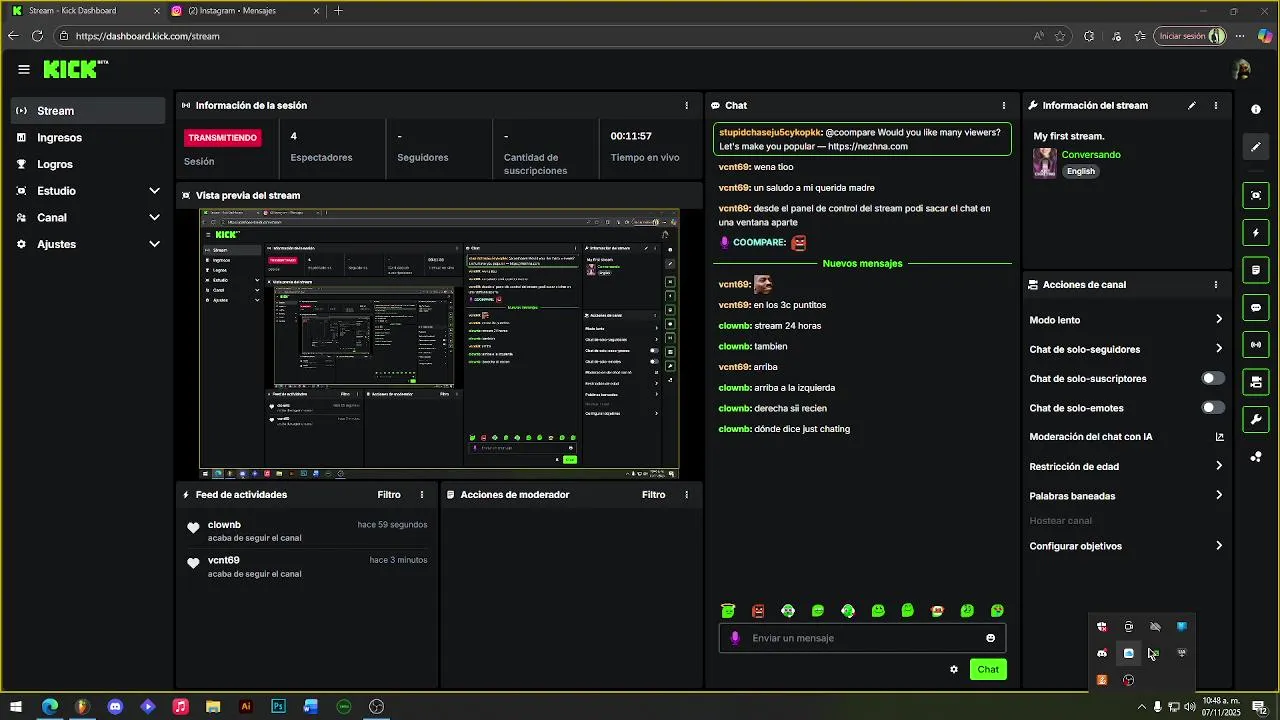
Task: Click the browser address bar URL
Action: 147,36
